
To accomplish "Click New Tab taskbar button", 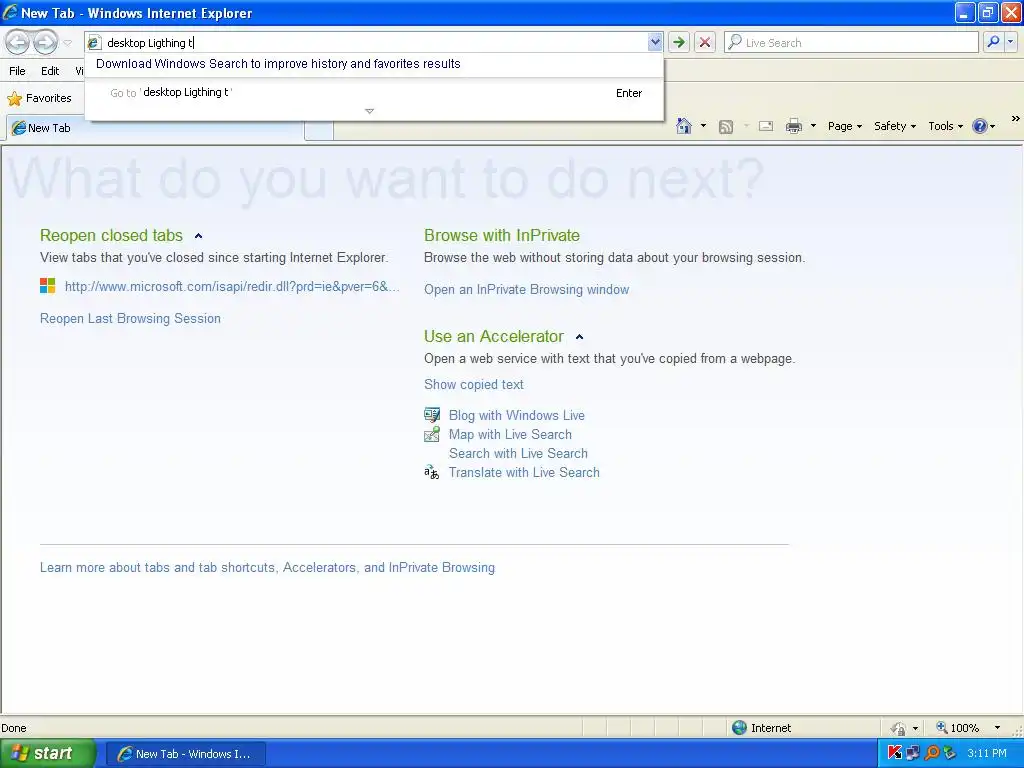I will [185, 754].
